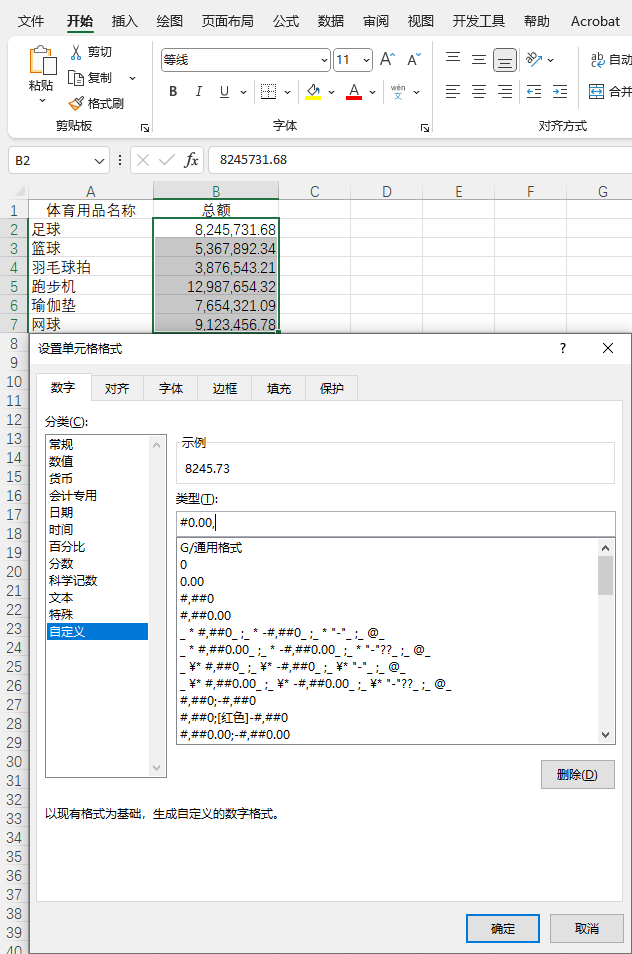
Task: Click merge and center icon
Action: pos(597,92)
